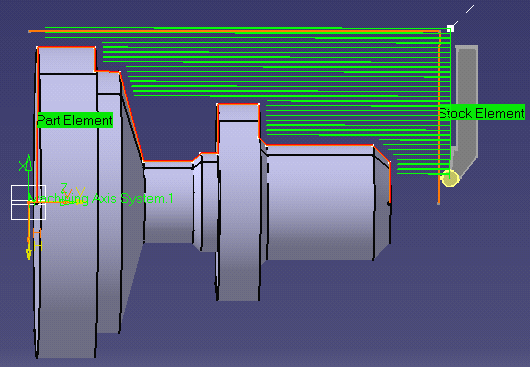Select the large left flange face
530x367 pixels.
coord(67,203)
